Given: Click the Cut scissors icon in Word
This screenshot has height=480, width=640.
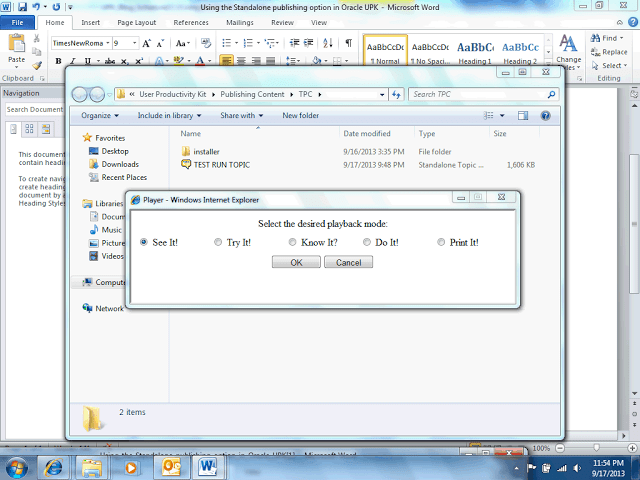Looking at the screenshot, I should 36,38.
